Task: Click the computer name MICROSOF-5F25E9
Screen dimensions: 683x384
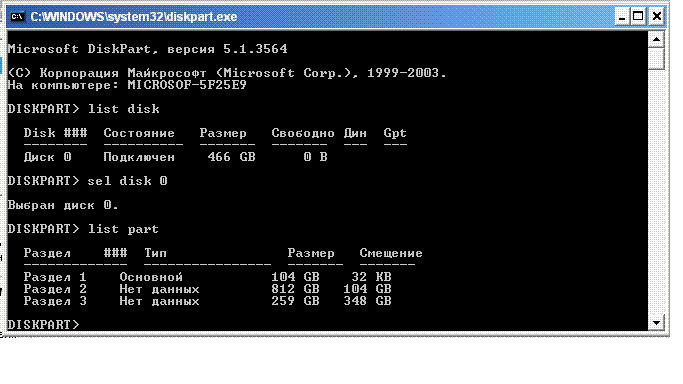Action: pyautogui.click(x=187, y=84)
